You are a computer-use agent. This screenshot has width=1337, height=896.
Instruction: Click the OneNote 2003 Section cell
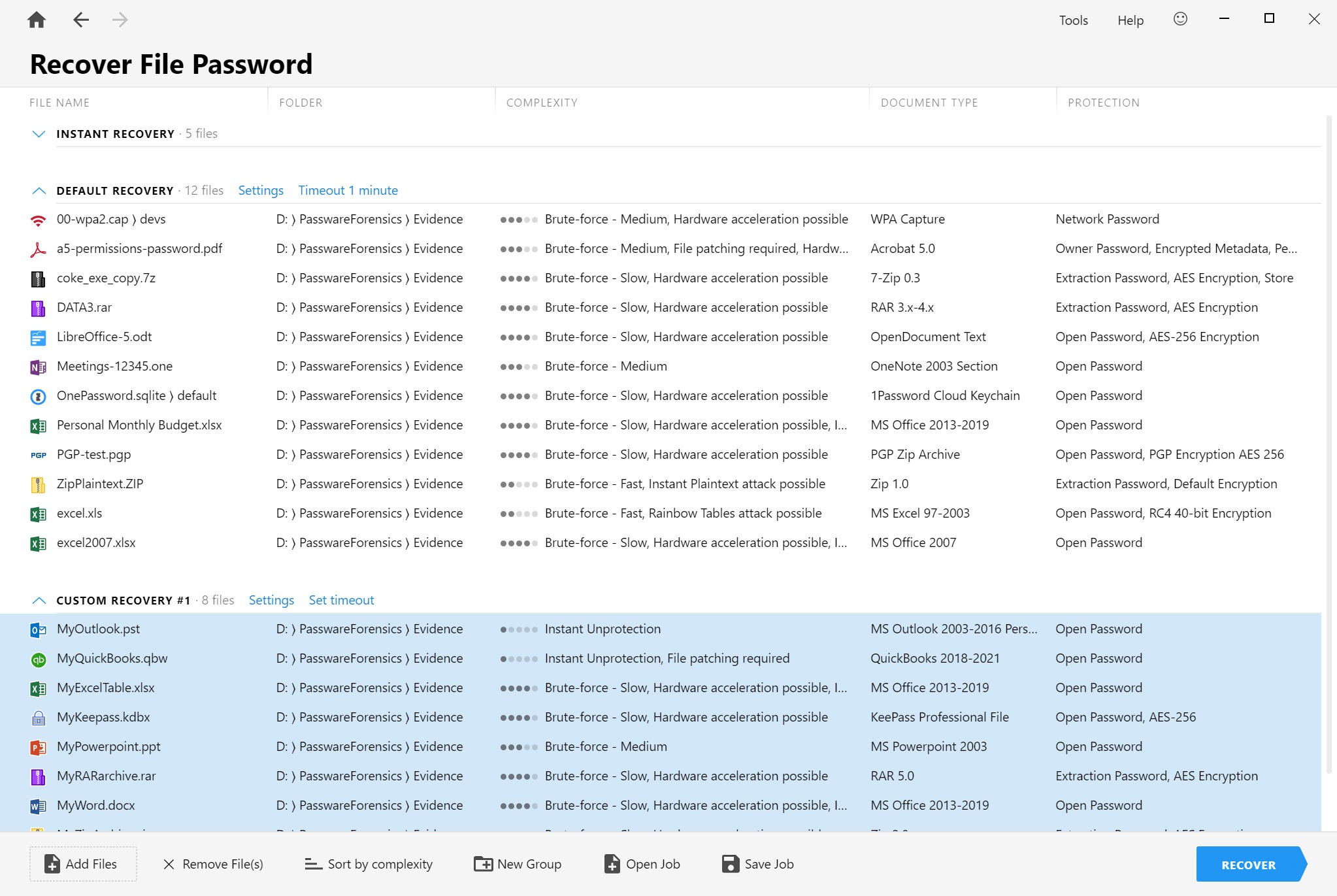(x=934, y=366)
